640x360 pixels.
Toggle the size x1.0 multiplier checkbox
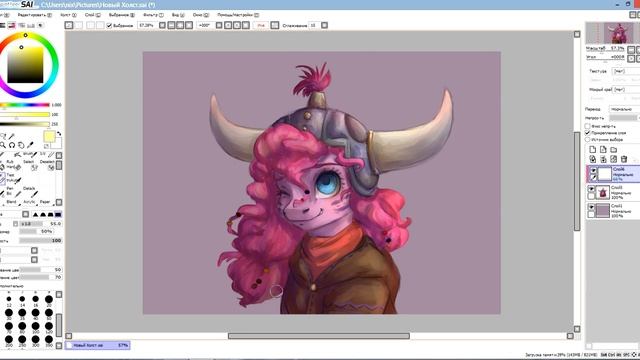16,224
